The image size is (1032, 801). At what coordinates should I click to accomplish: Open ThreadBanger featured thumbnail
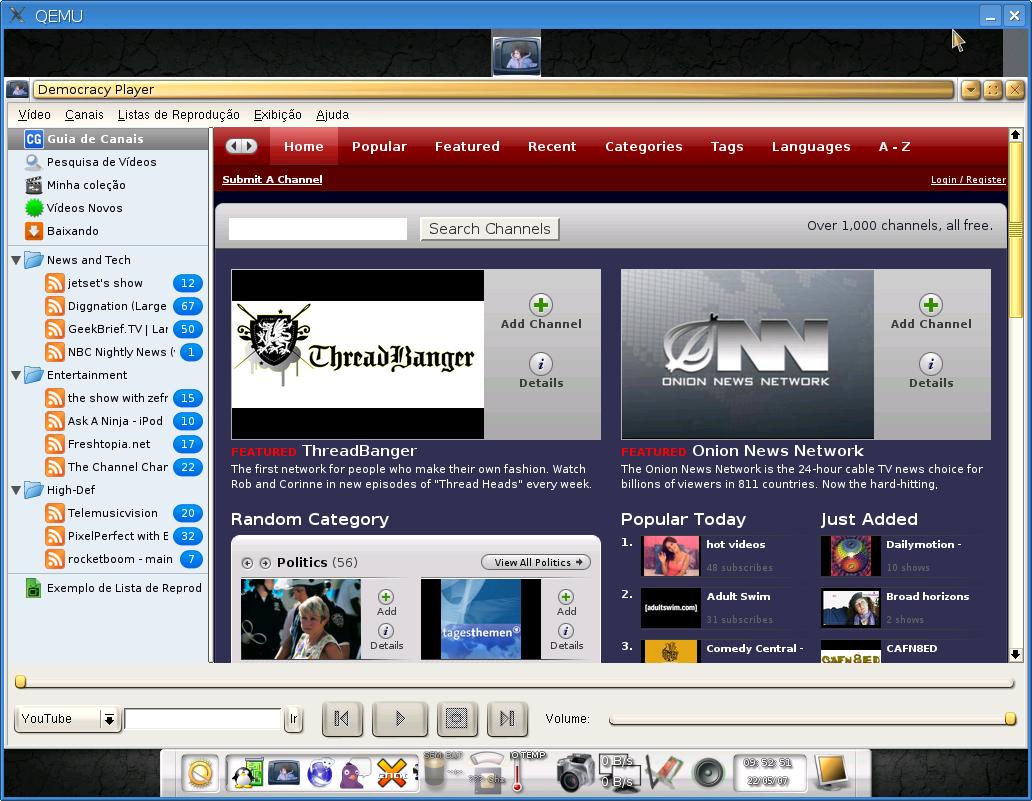point(357,354)
